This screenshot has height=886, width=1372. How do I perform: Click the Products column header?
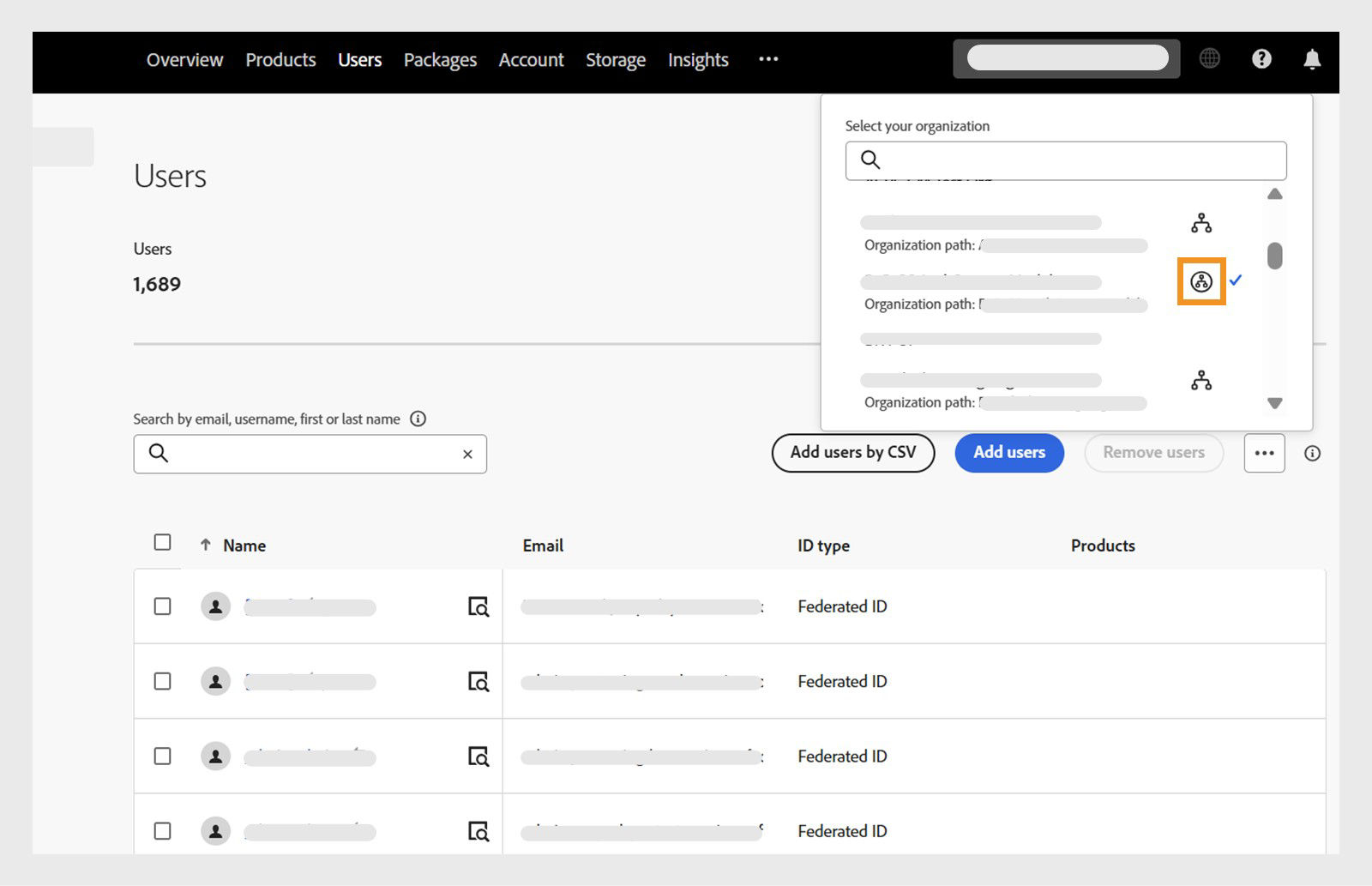1103,545
